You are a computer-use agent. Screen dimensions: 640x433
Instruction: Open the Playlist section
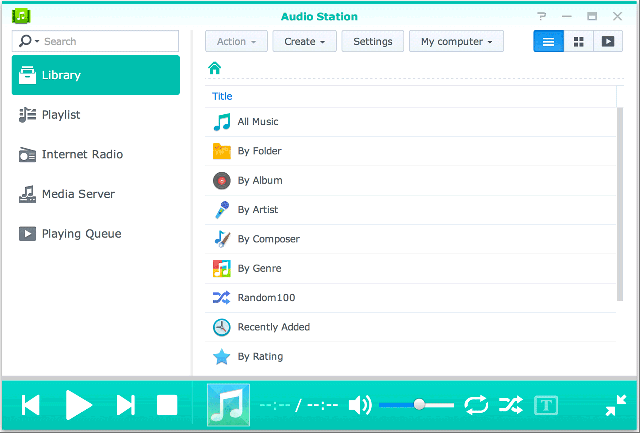point(96,115)
